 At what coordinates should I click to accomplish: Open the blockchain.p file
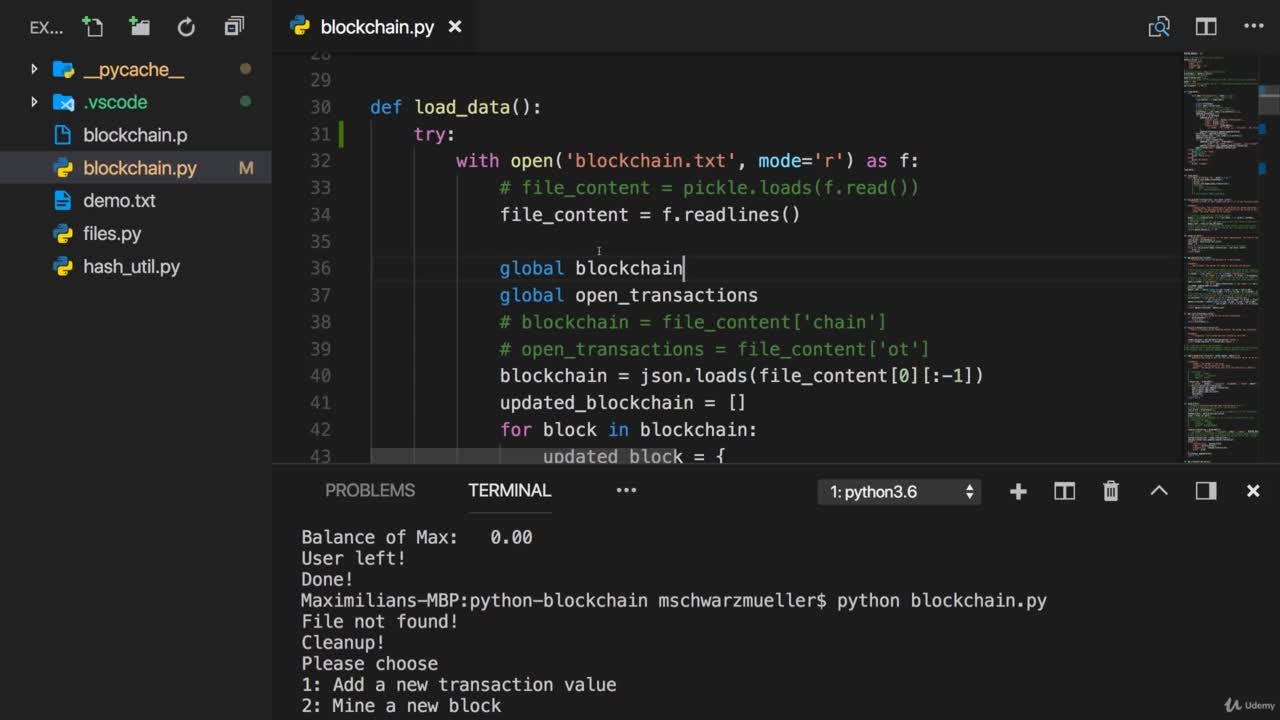click(x=135, y=135)
